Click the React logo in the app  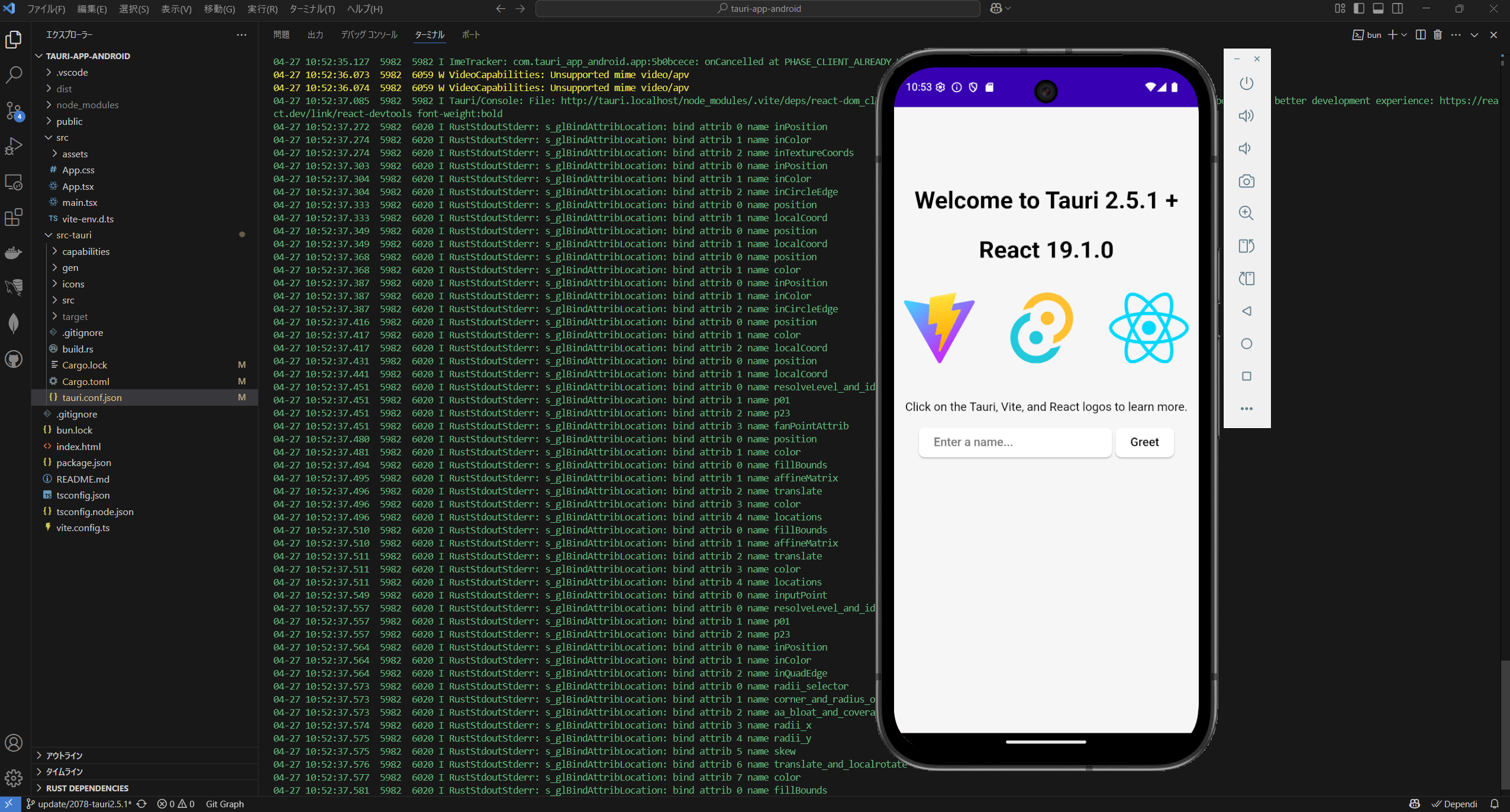pyautogui.click(x=1148, y=328)
